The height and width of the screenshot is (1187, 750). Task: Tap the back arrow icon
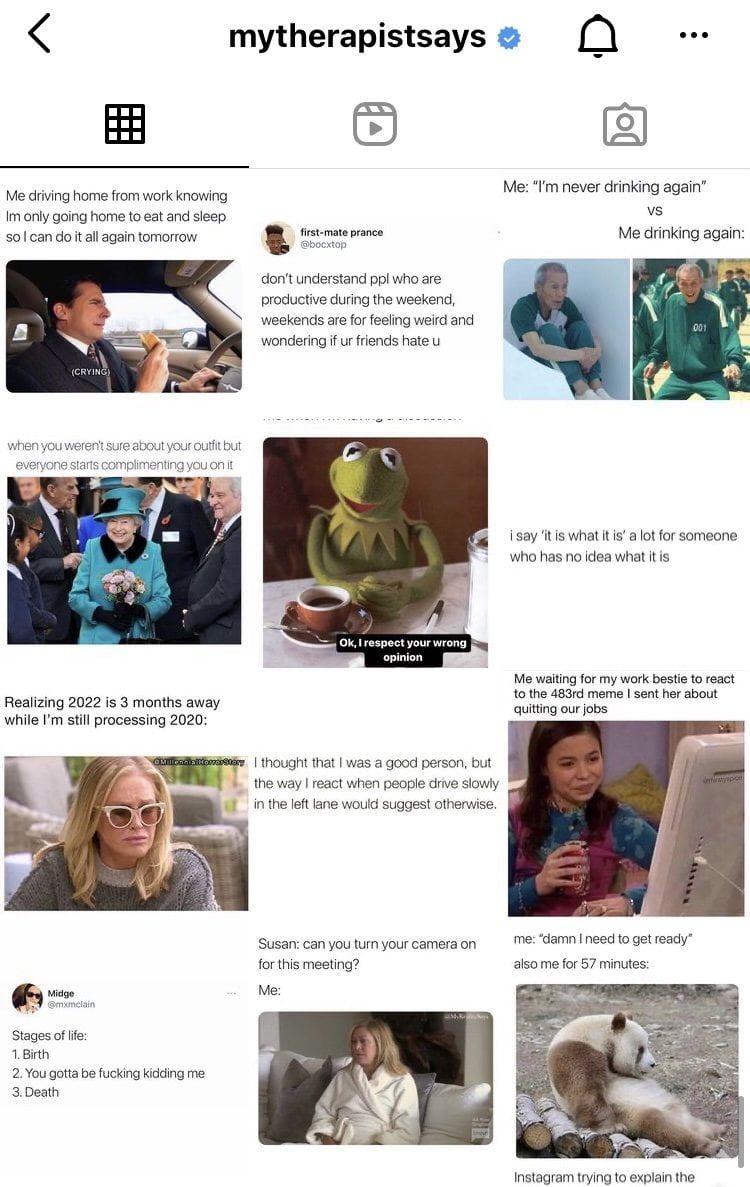click(x=39, y=33)
